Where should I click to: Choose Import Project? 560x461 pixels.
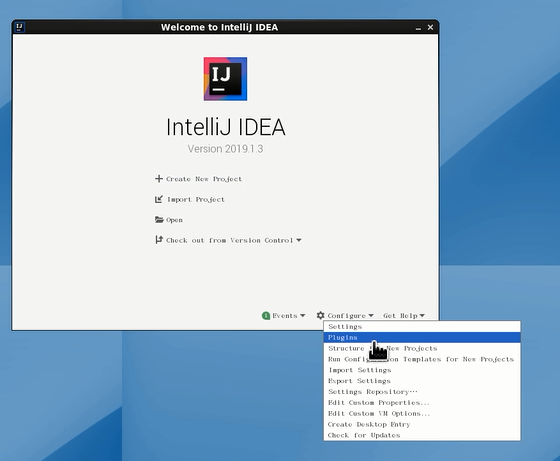click(196, 200)
